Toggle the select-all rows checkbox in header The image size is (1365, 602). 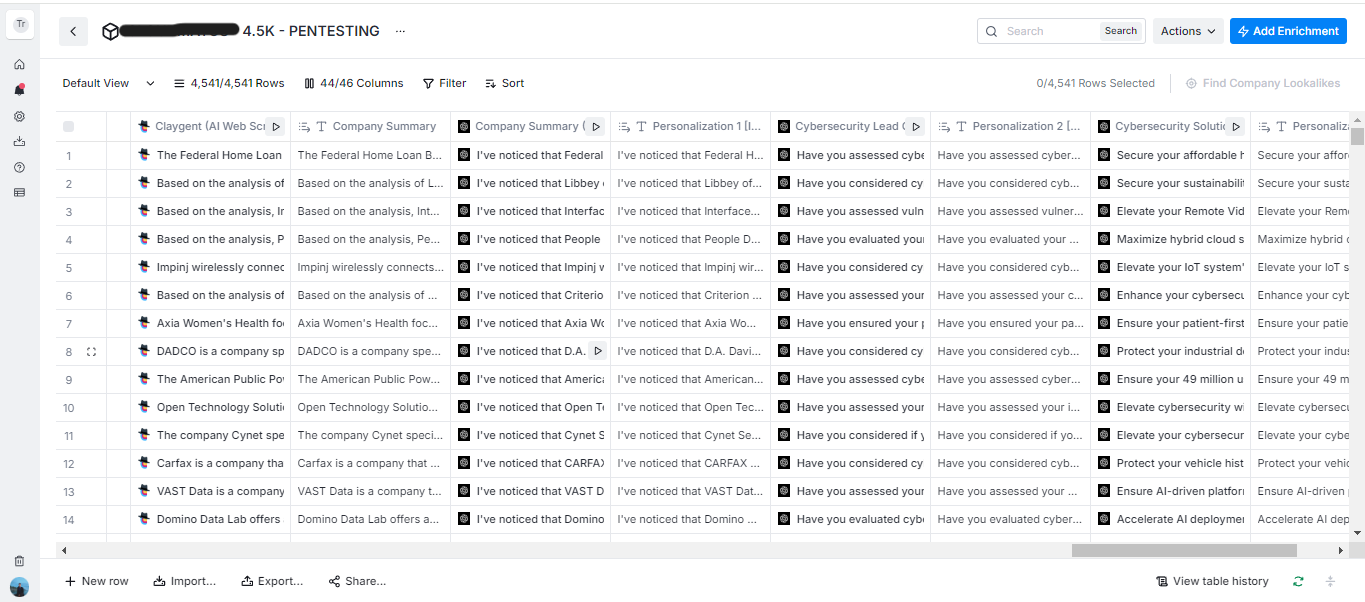pos(69,126)
